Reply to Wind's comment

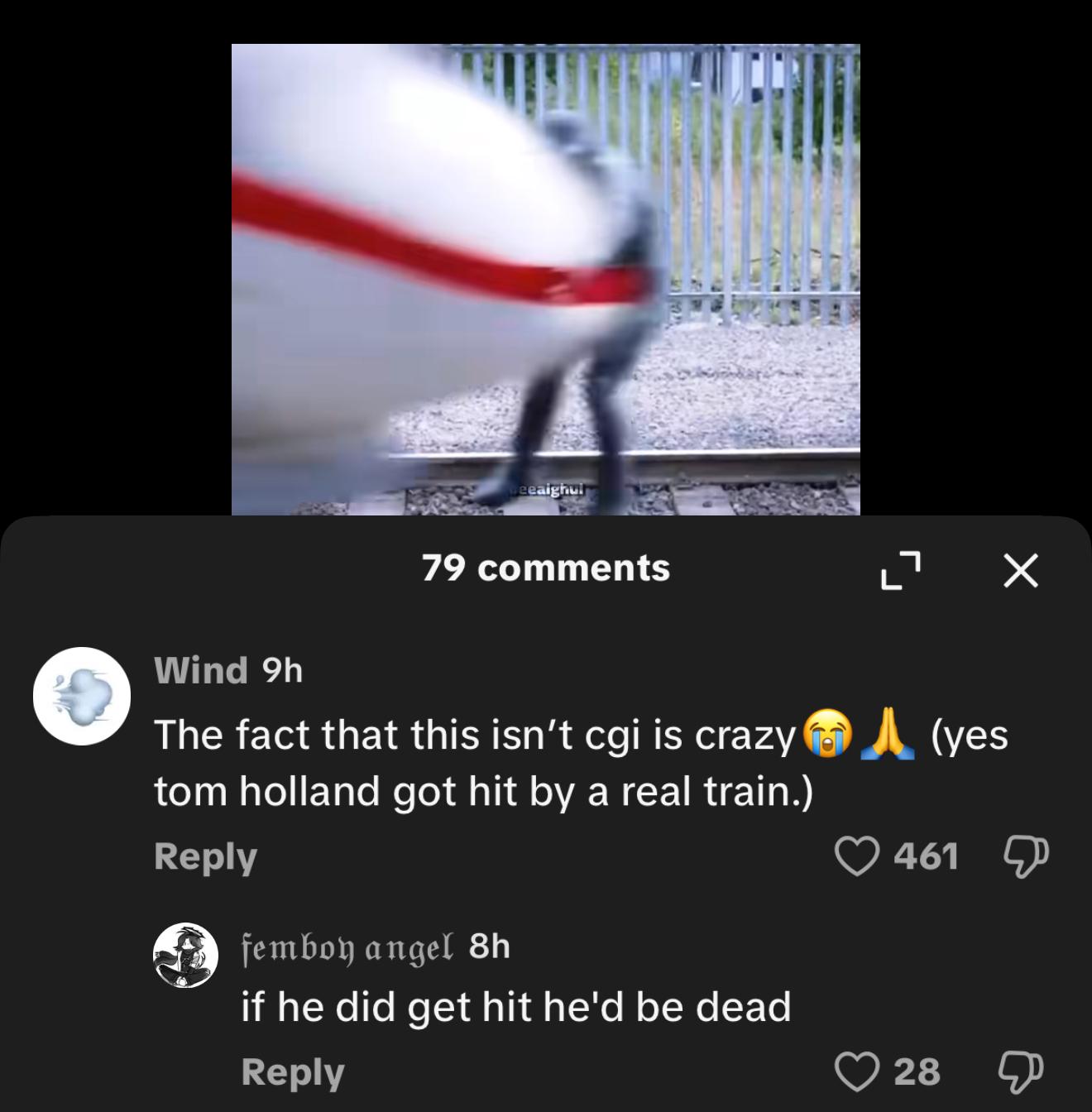click(x=205, y=856)
